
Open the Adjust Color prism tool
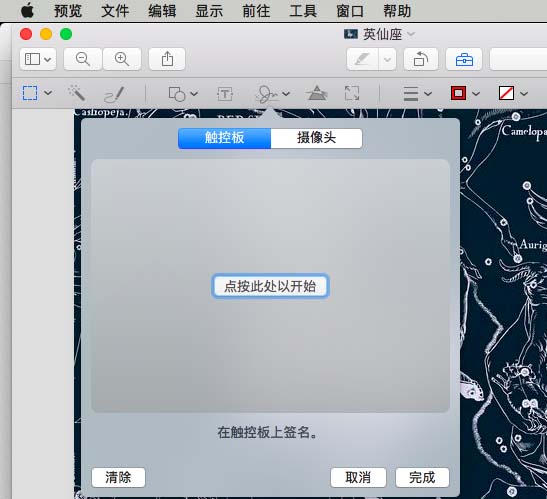coord(317,93)
